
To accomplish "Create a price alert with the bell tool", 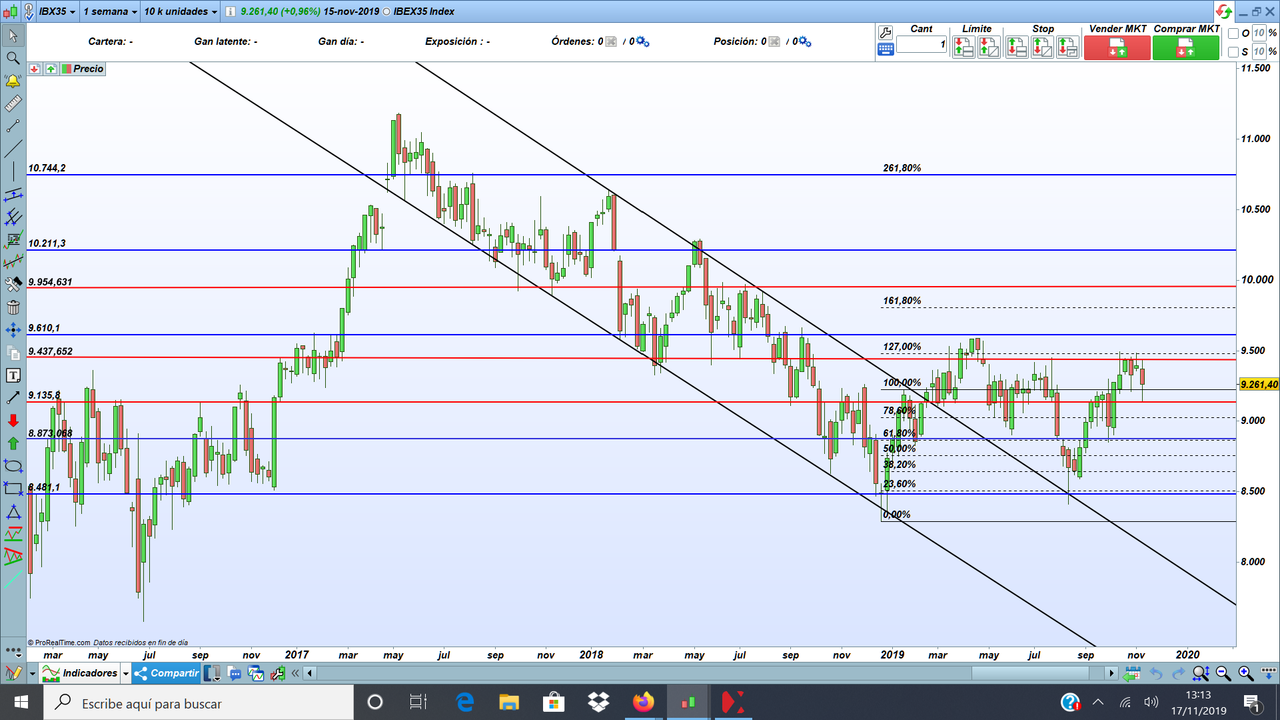I will [13, 82].
